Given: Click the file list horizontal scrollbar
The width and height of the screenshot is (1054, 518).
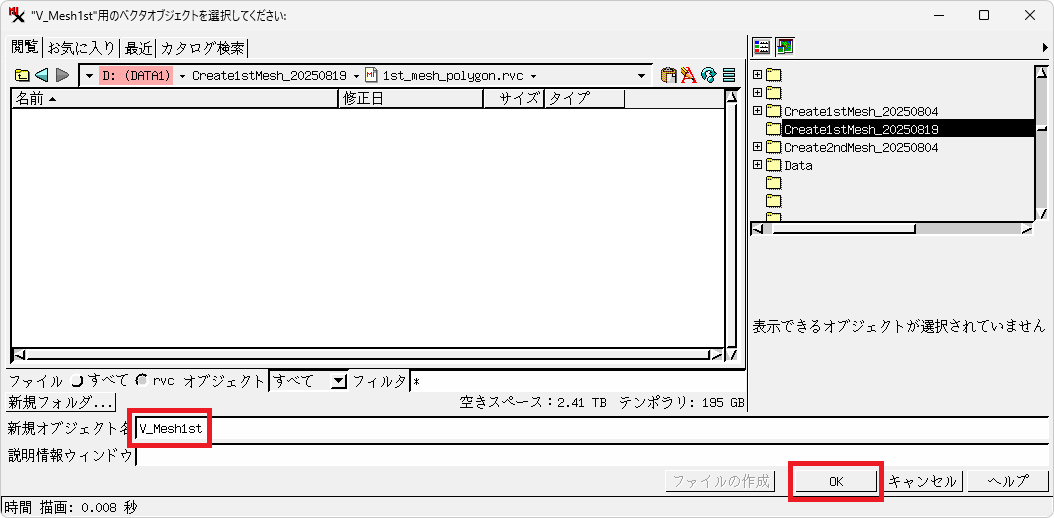Looking at the screenshot, I should point(367,354).
